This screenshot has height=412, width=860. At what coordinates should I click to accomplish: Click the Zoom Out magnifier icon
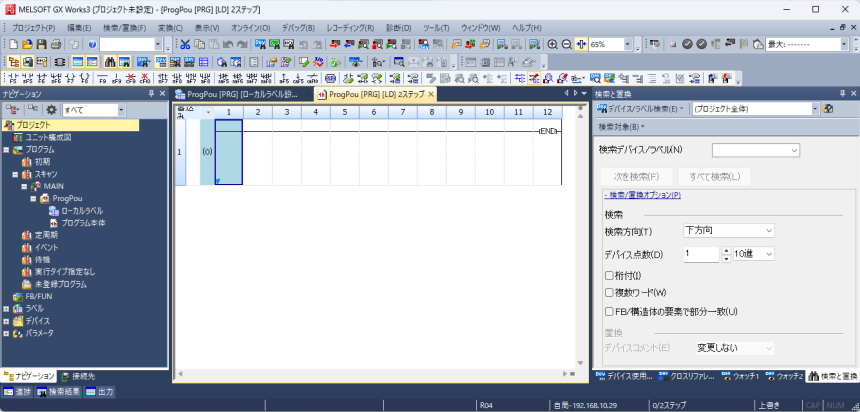[x=566, y=45]
